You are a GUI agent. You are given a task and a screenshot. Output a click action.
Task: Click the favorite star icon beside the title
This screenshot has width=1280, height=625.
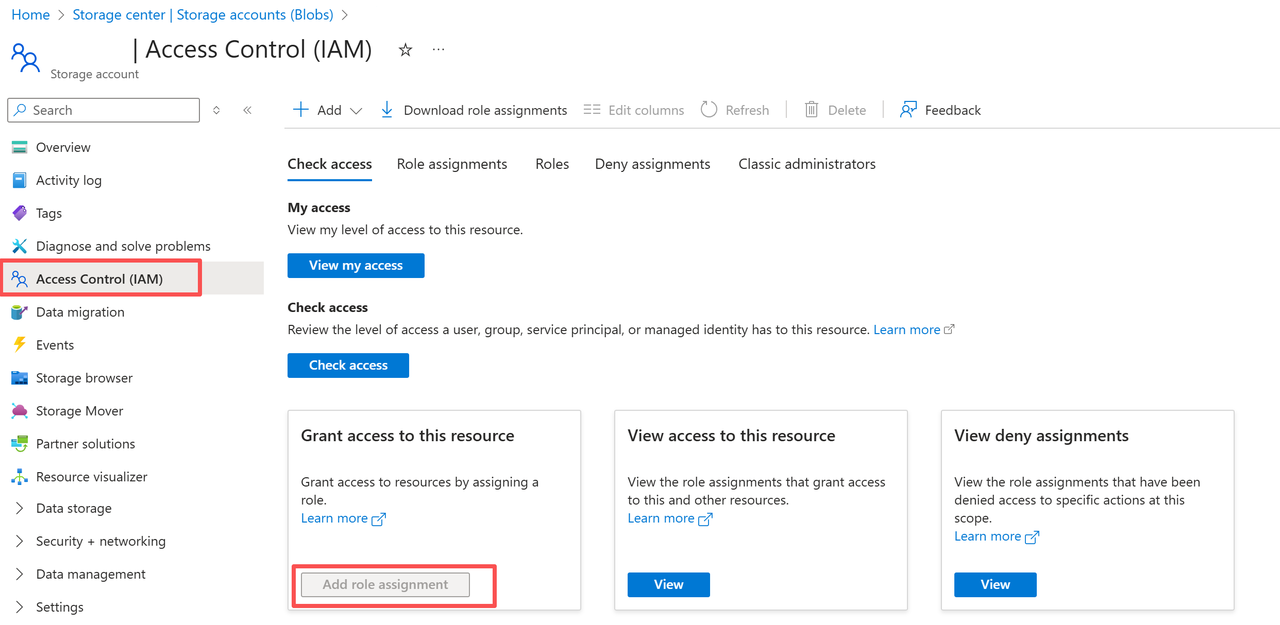click(405, 50)
